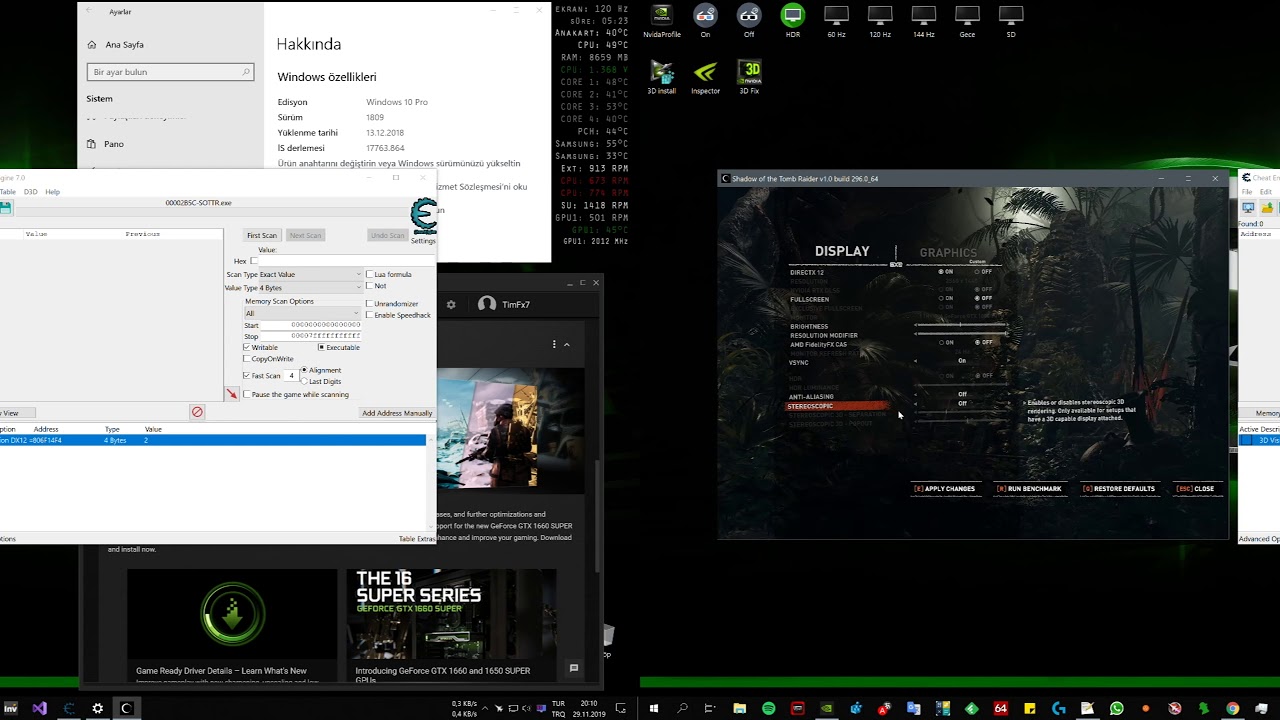Click the TimFx7 profile avatar

(x=487, y=304)
